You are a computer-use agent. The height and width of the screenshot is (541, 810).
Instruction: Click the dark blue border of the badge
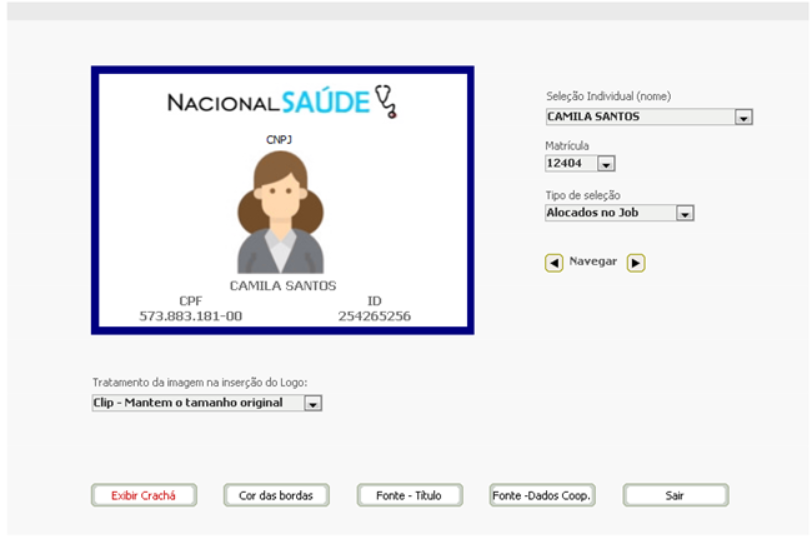click(94, 200)
